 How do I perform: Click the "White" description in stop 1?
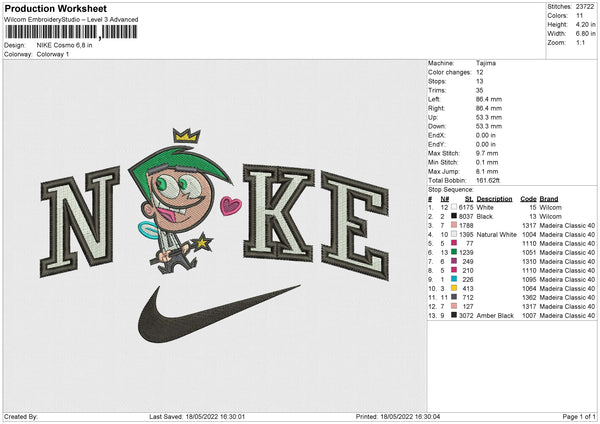coord(485,207)
